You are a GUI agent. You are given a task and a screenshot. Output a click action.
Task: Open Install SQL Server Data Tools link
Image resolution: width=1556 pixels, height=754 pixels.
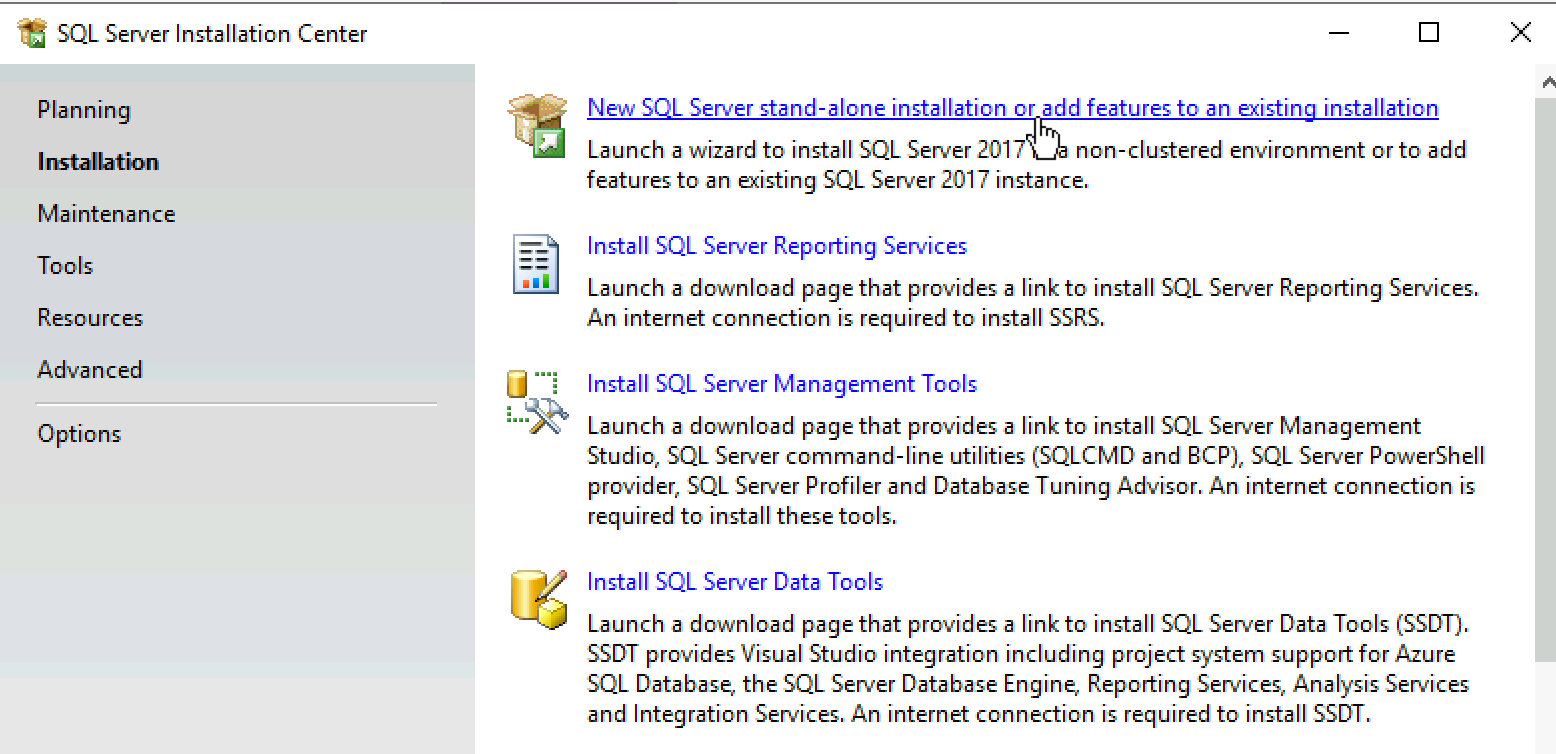click(x=735, y=582)
